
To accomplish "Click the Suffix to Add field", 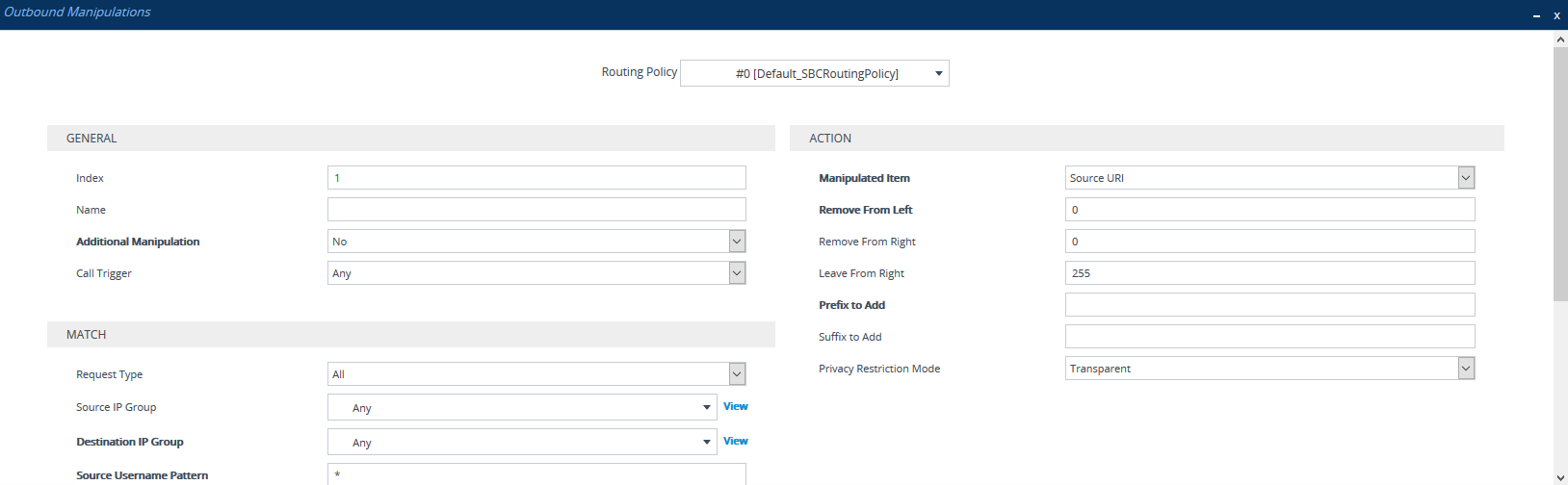I will point(1268,337).
